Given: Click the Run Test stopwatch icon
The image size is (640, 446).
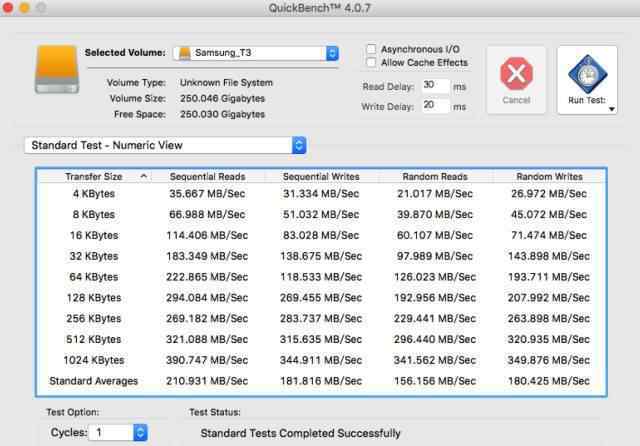Looking at the screenshot, I should tap(587, 74).
